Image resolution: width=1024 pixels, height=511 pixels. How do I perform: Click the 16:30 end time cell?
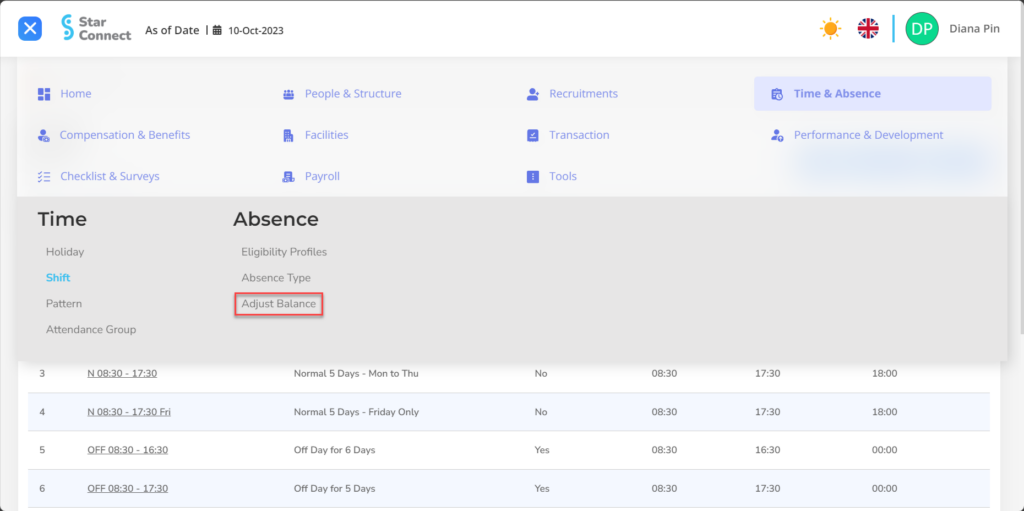[767, 450]
